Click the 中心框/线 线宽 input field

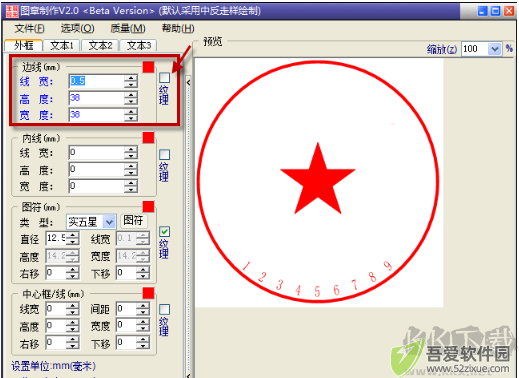pos(56,309)
